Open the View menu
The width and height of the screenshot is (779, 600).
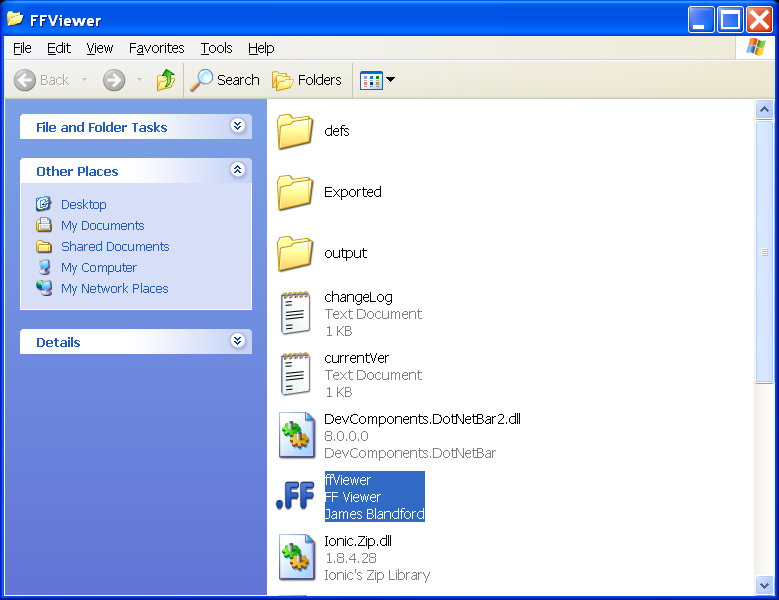point(99,48)
